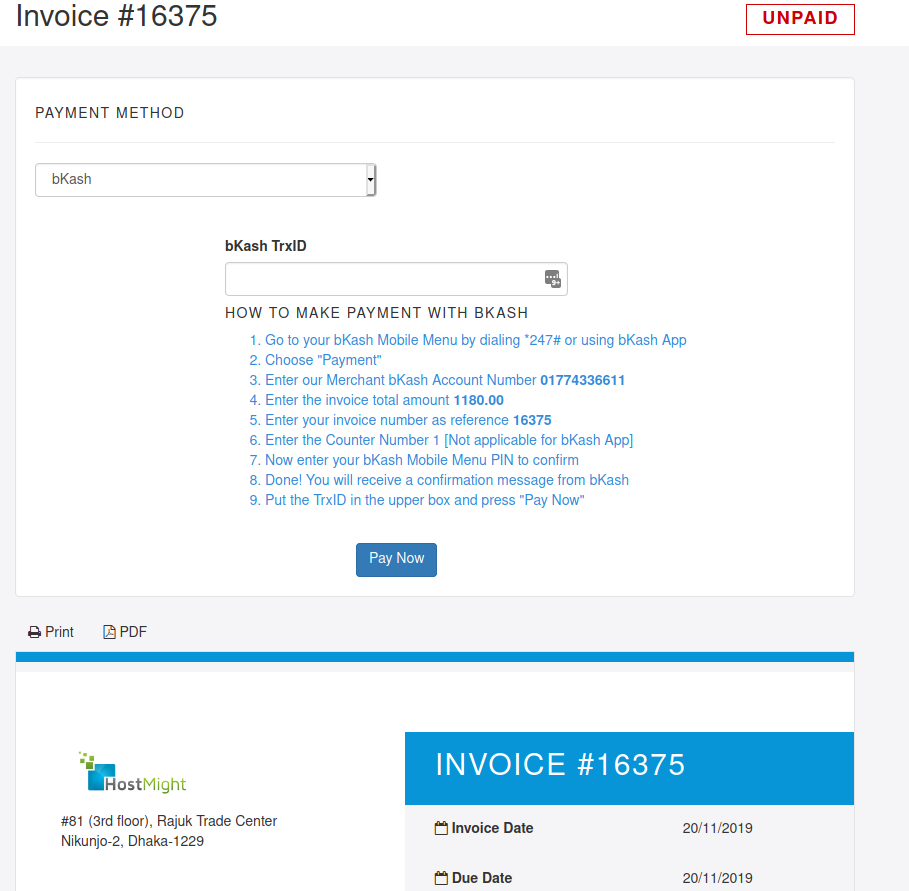909x891 pixels.
Task: Click the HOW TO MAKE PAYMENT WITH BKASH heading
Action: (x=377, y=313)
